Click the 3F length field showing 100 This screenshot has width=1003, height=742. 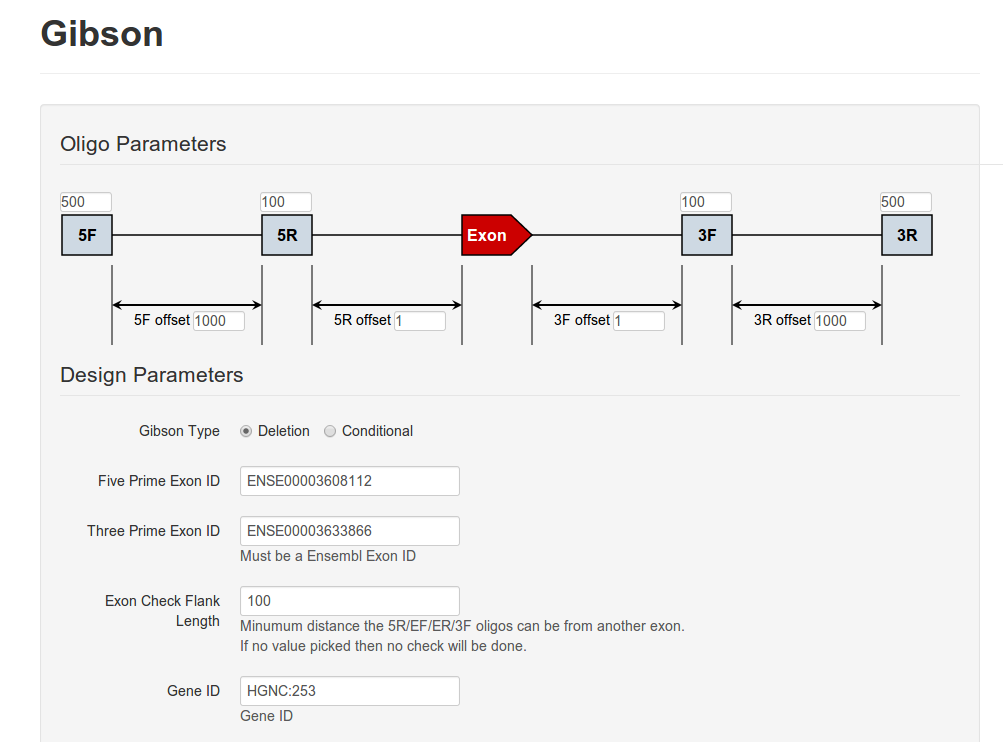pos(706,202)
